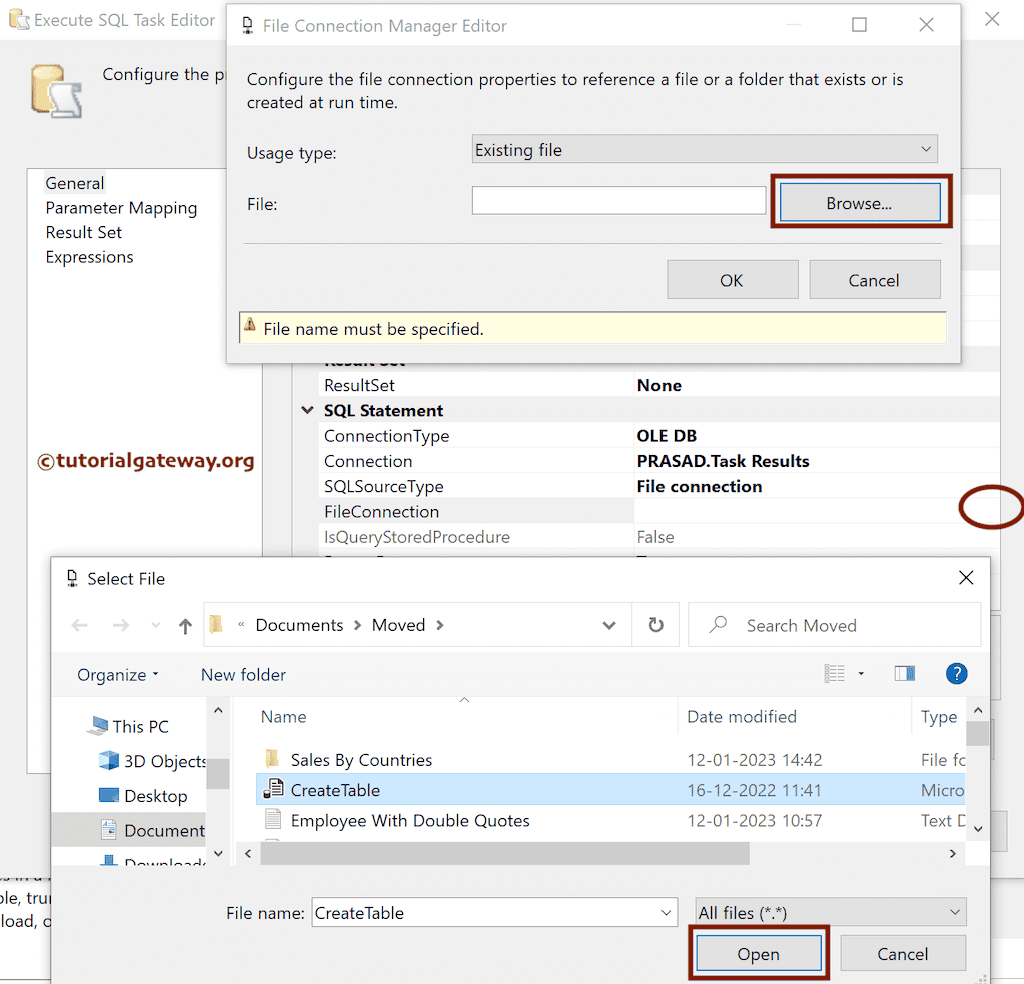Go up one folder level with the up arrow
The width and height of the screenshot is (1024, 984).
click(185, 624)
